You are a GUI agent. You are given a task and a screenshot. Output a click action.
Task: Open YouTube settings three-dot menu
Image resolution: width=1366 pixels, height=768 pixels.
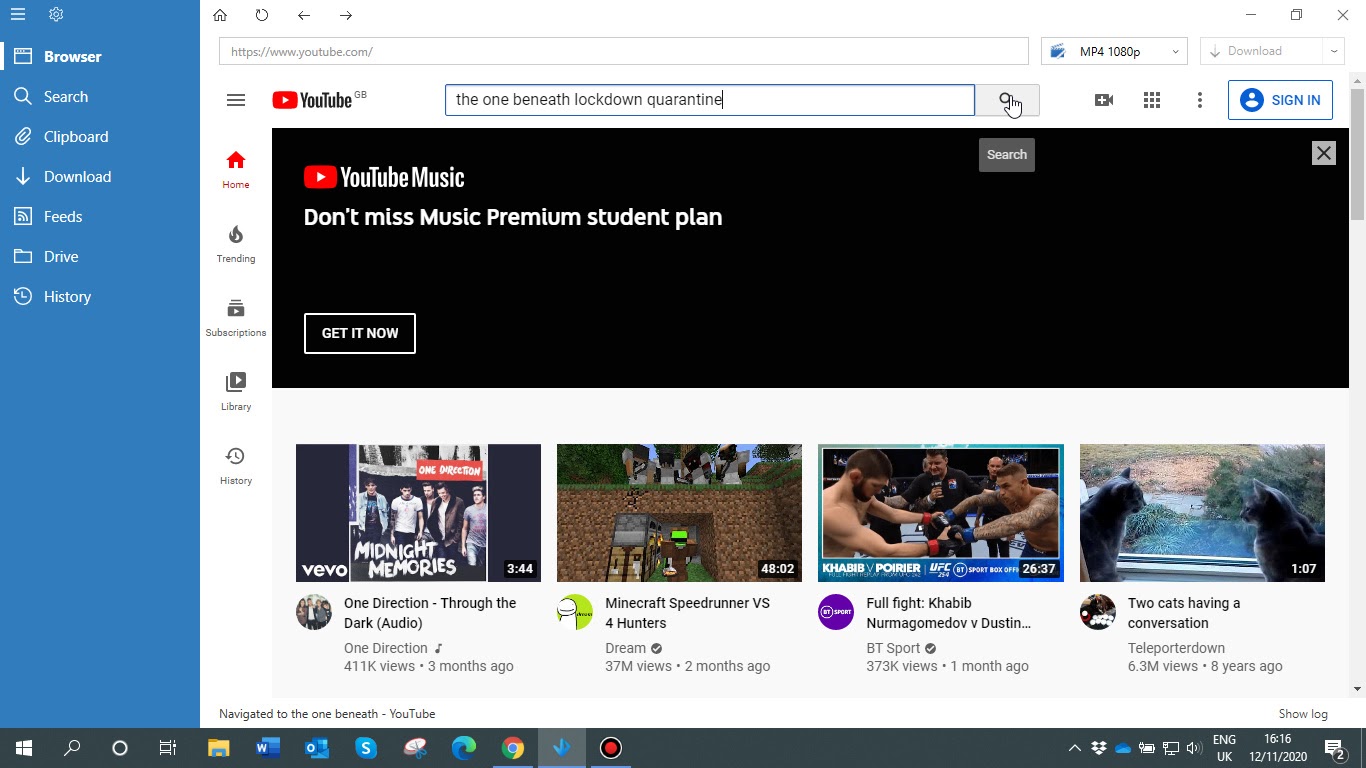(1200, 100)
